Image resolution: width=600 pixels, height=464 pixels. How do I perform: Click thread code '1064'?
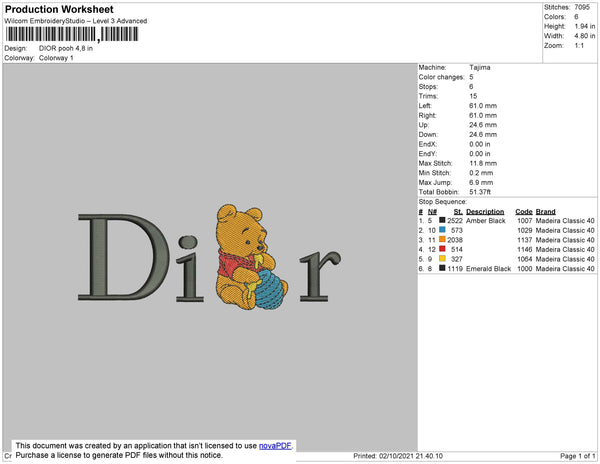(525, 259)
